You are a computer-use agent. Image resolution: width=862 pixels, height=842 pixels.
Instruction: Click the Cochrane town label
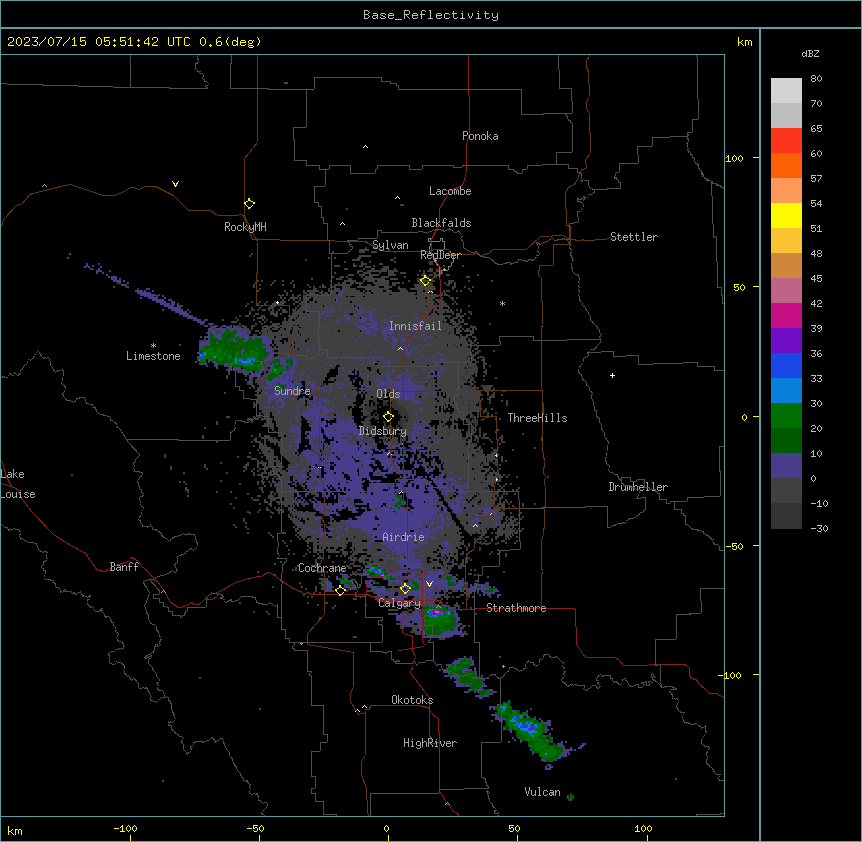[322, 568]
